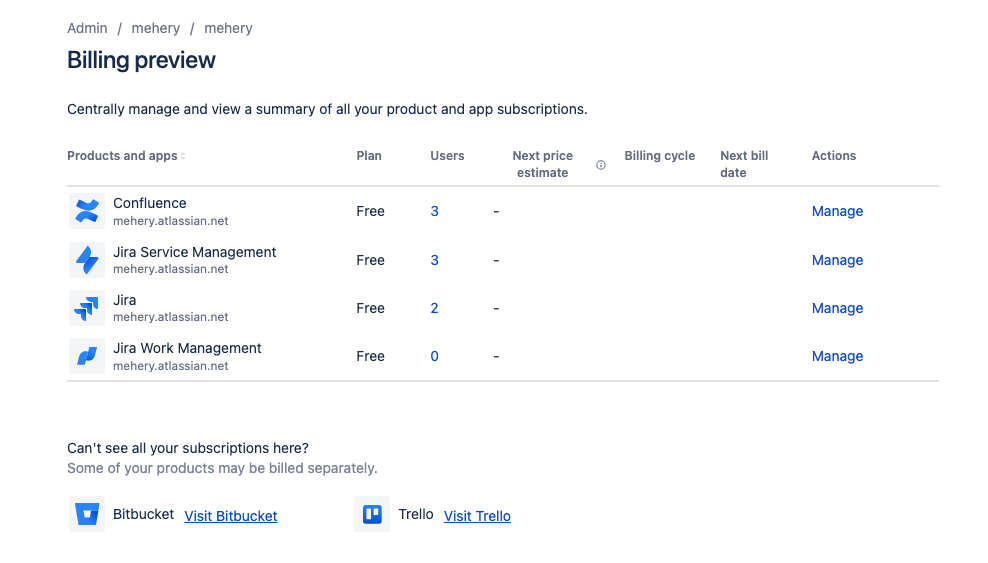Manage the Confluence subscription

point(837,211)
